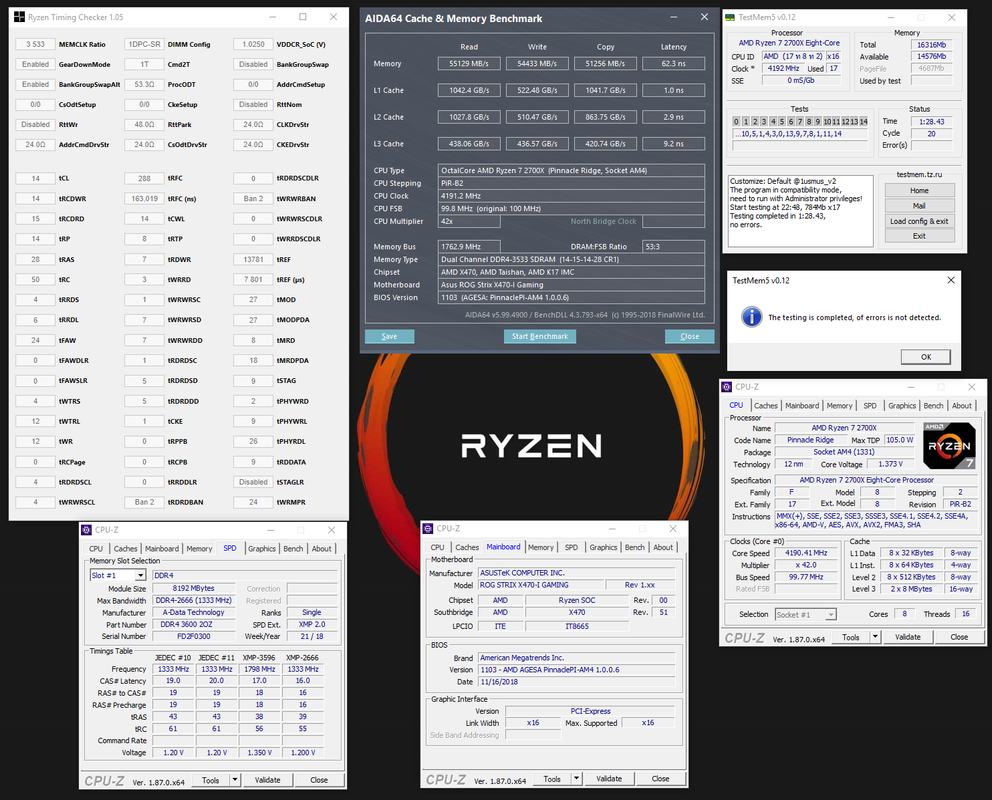
Task: Maximize the Ryzen Timing Checker window
Action: [303, 17]
